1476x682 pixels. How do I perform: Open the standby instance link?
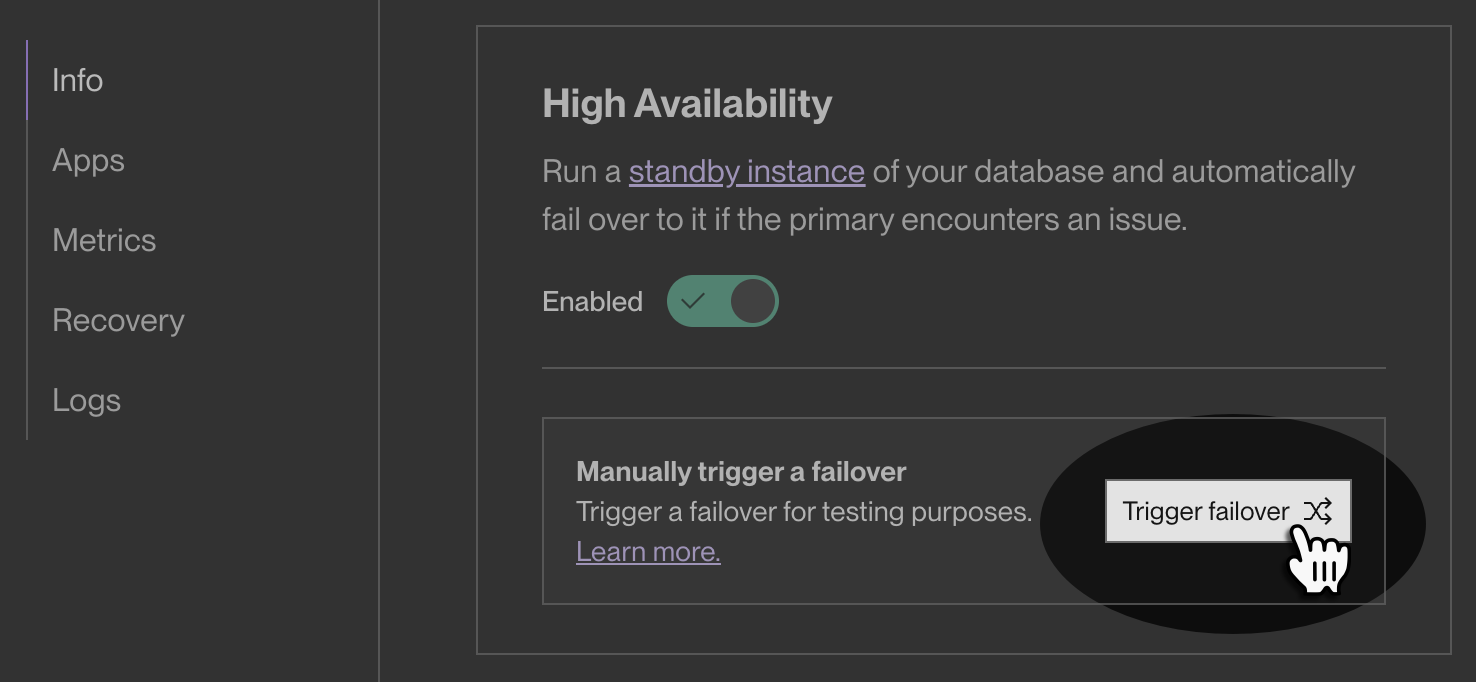(x=746, y=171)
